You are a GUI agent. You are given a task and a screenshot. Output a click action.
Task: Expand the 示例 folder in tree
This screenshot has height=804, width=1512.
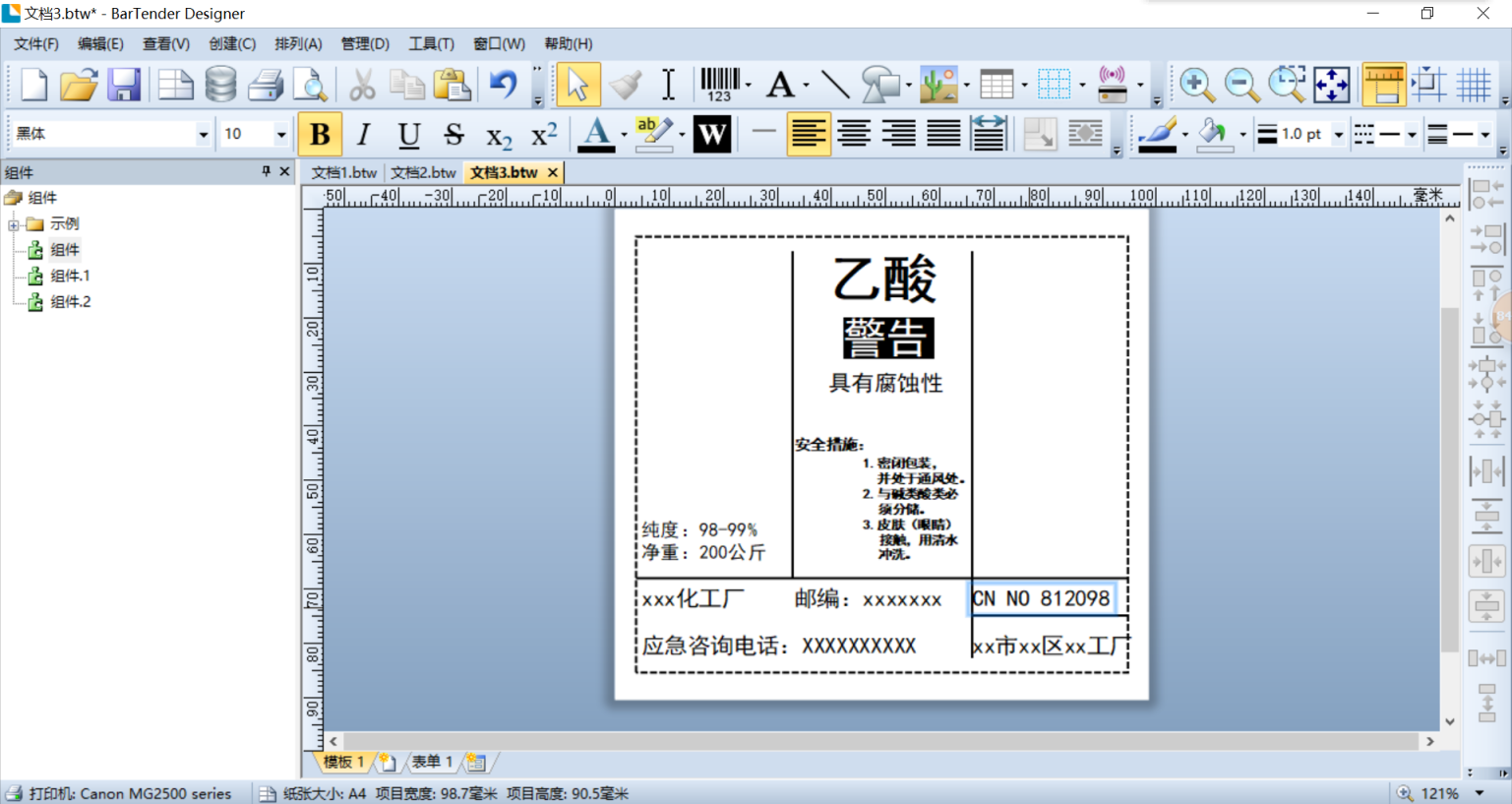(14, 224)
